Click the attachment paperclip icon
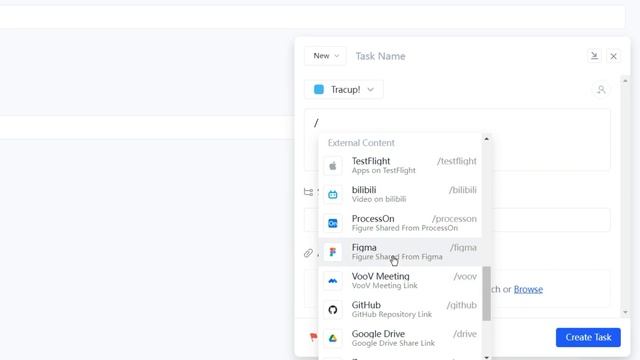 308,253
